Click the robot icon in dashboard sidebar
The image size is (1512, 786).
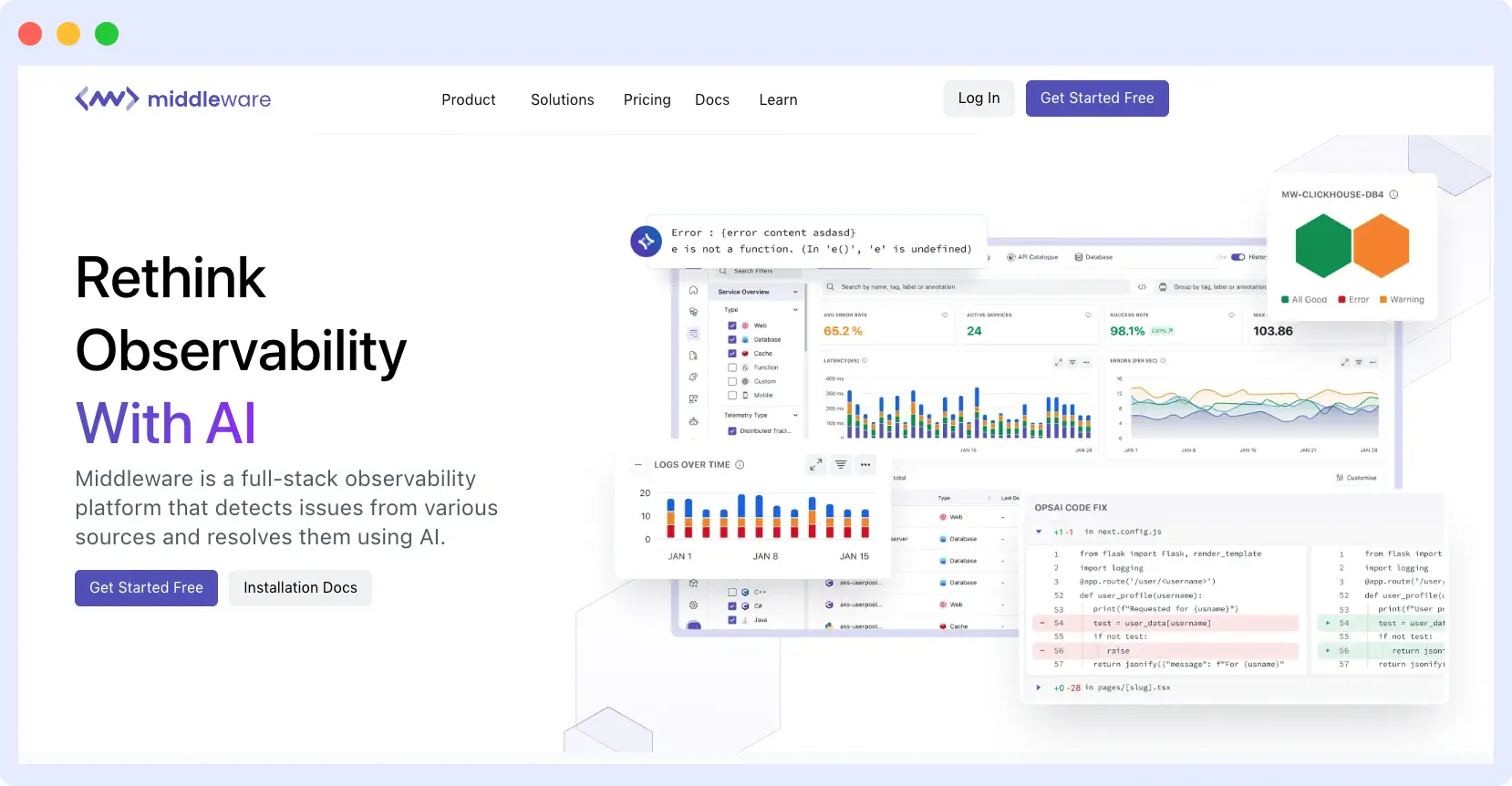pyautogui.click(x=693, y=421)
